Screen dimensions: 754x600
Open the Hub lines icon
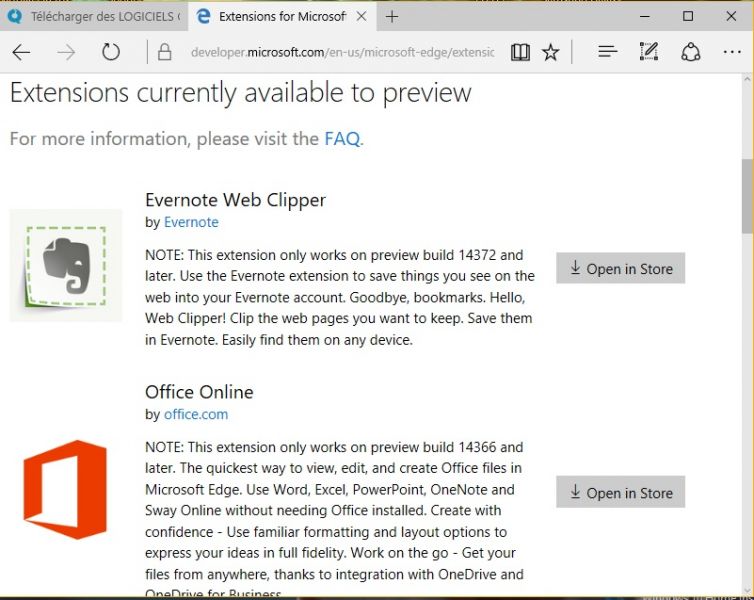point(607,51)
